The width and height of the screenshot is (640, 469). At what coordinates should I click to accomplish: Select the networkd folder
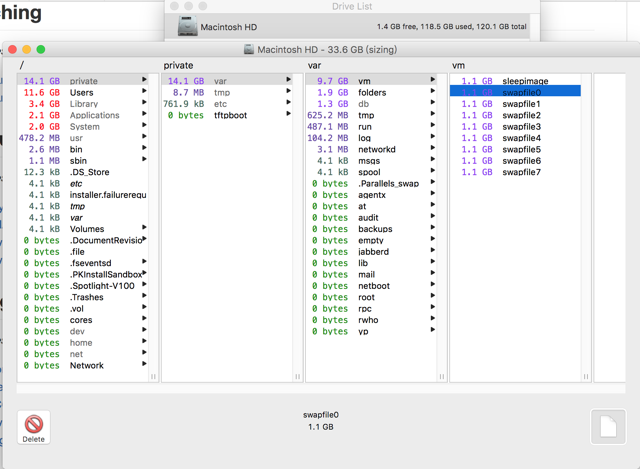pos(371,149)
